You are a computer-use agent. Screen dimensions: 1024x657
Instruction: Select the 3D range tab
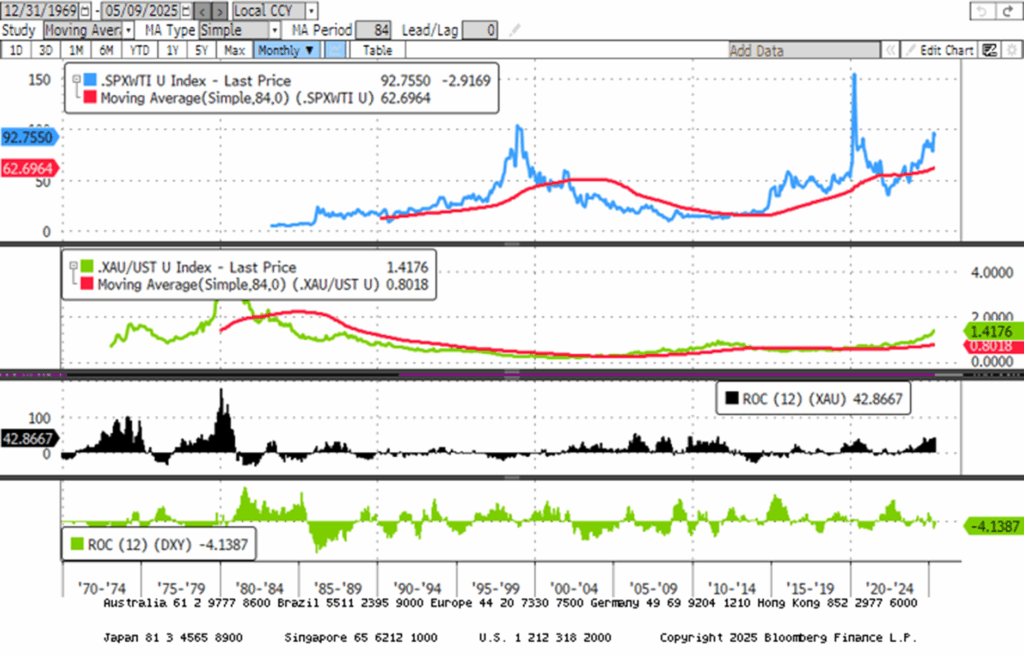46,50
